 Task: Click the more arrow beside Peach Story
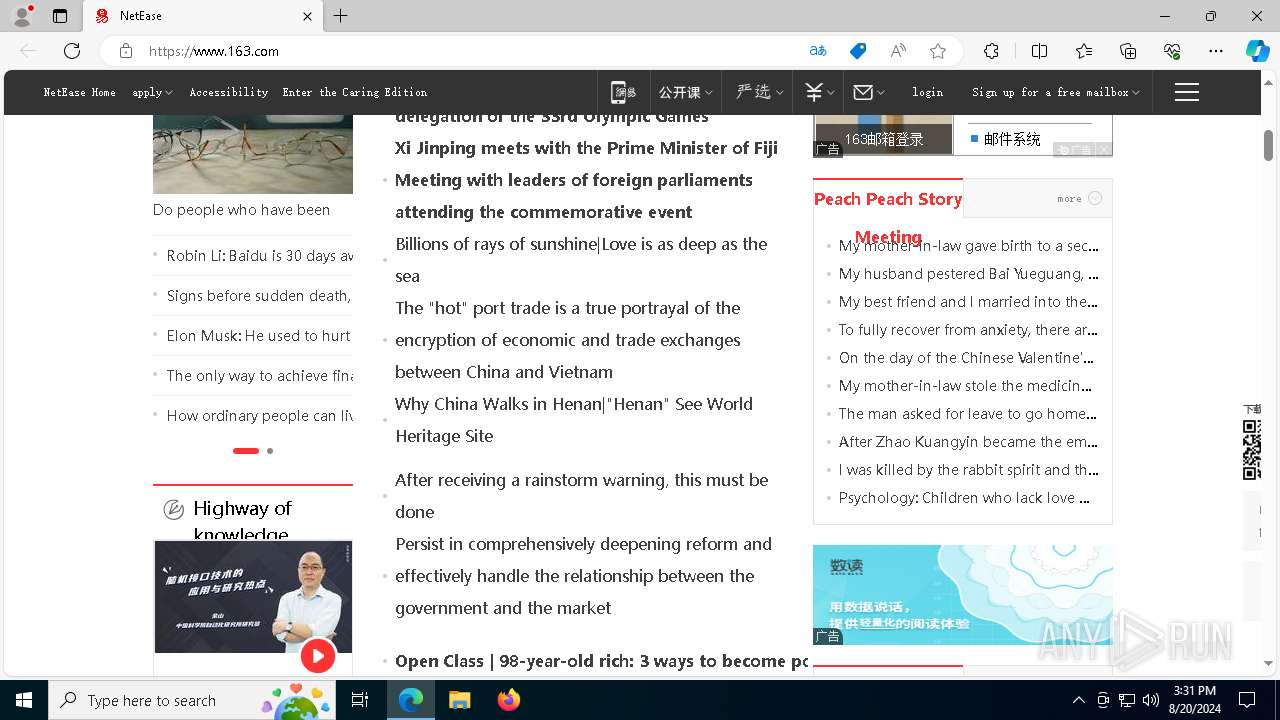pos(1095,198)
